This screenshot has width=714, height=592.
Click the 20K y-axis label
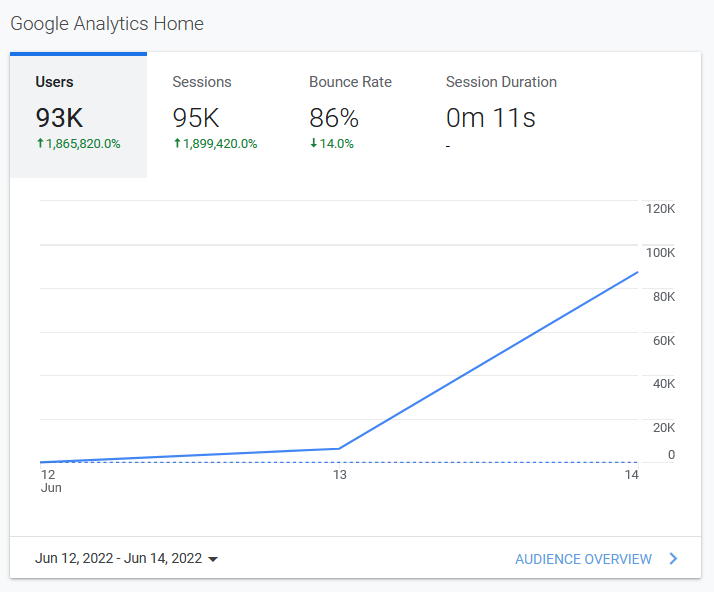tap(664, 428)
